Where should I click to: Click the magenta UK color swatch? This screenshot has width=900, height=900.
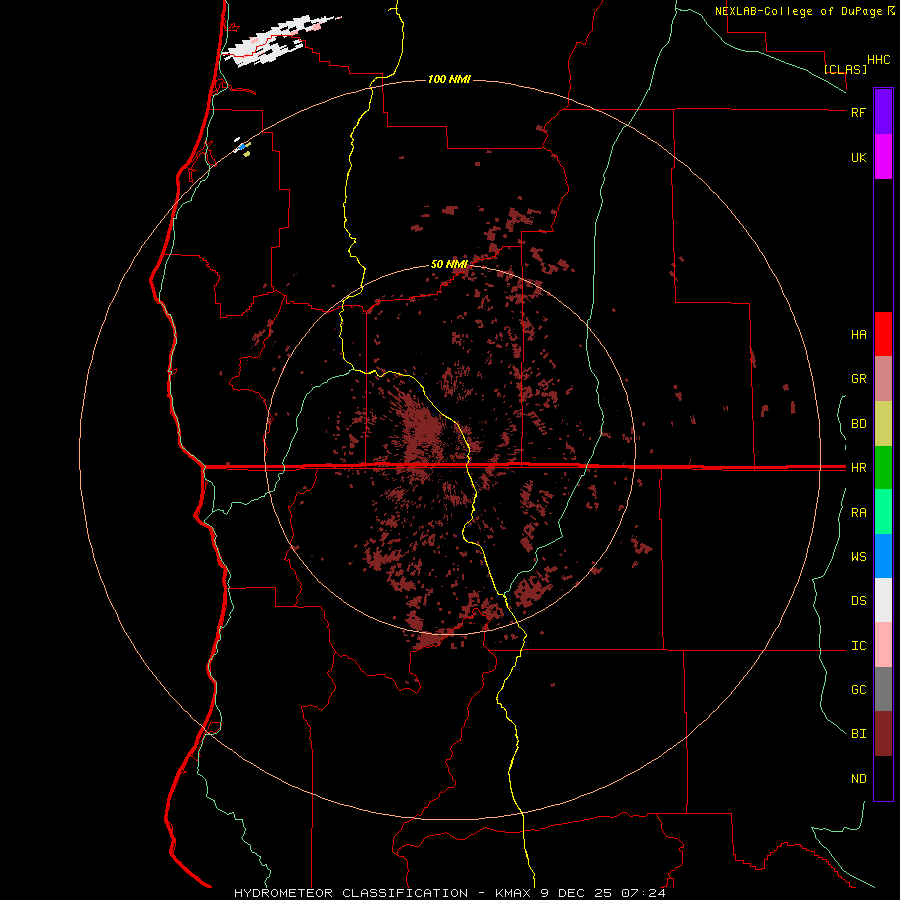[883, 157]
